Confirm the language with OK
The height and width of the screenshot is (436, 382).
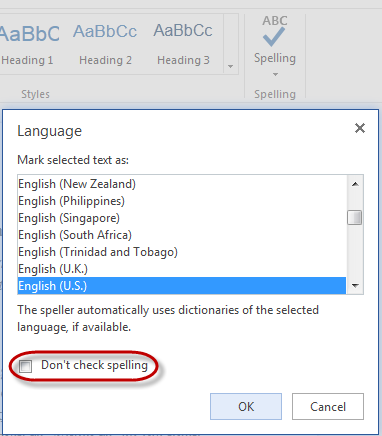[x=246, y=406]
